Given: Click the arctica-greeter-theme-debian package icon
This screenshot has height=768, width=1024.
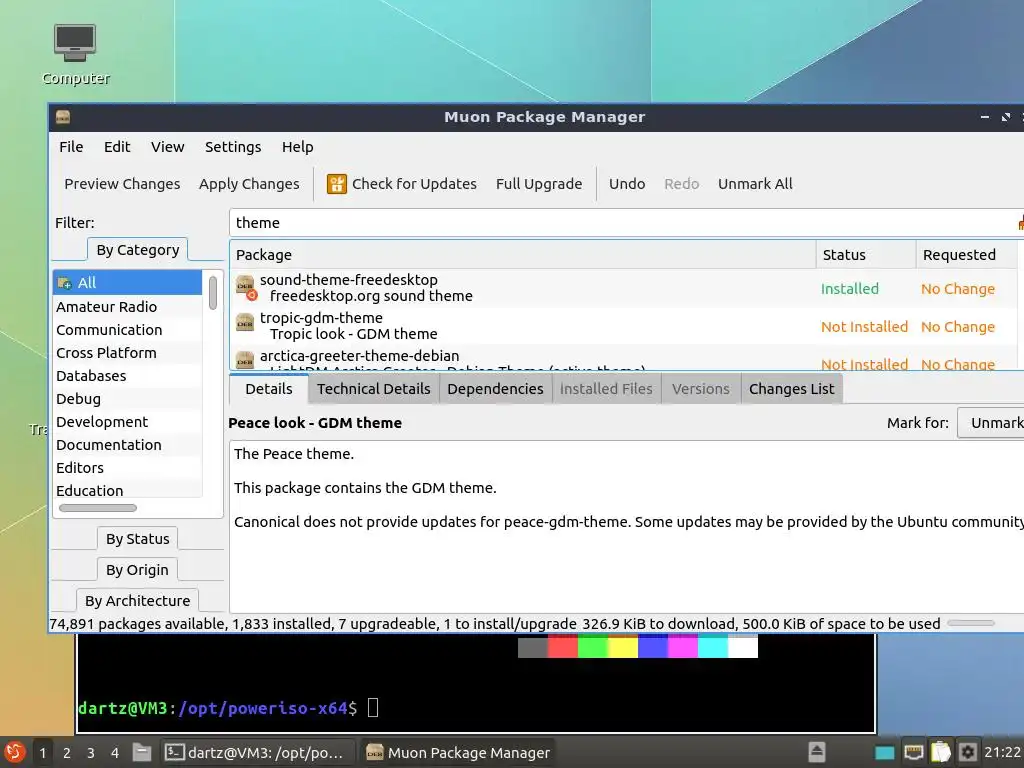Looking at the screenshot, I should point(245,360).
